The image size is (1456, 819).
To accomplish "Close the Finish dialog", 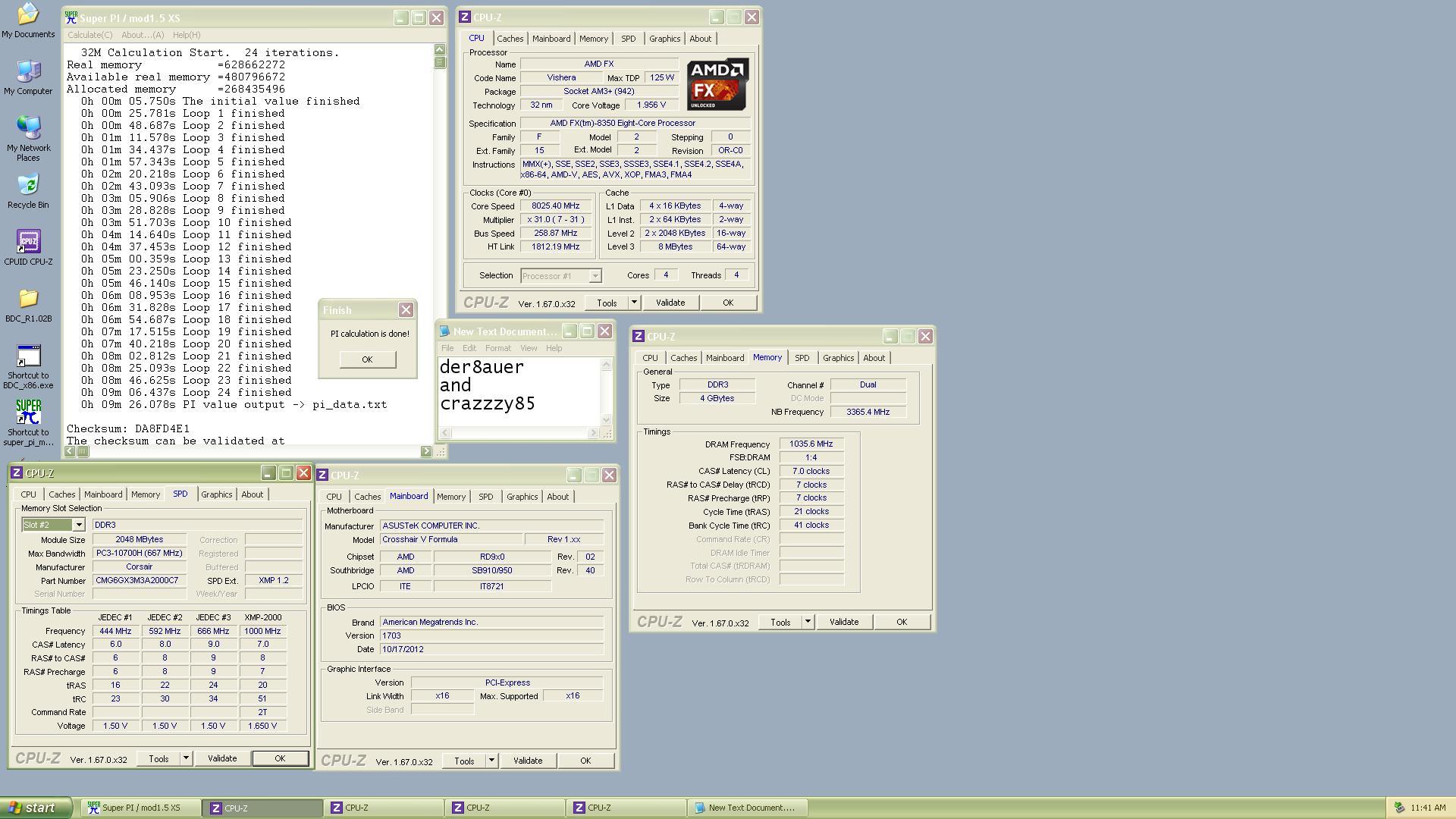I will click(x=406, y=309).
